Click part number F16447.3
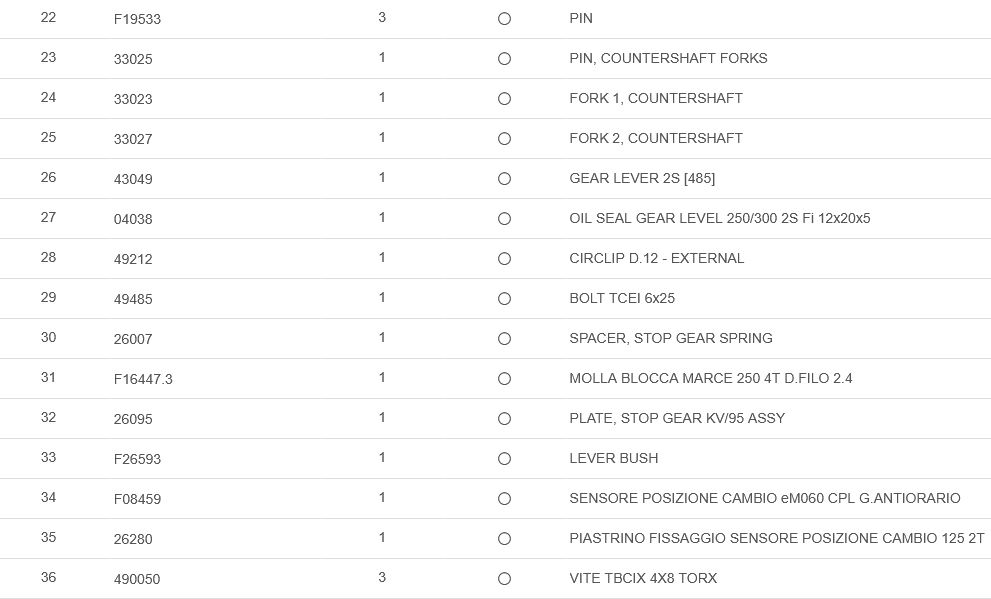Screen dimensions: 991x599 143,379
